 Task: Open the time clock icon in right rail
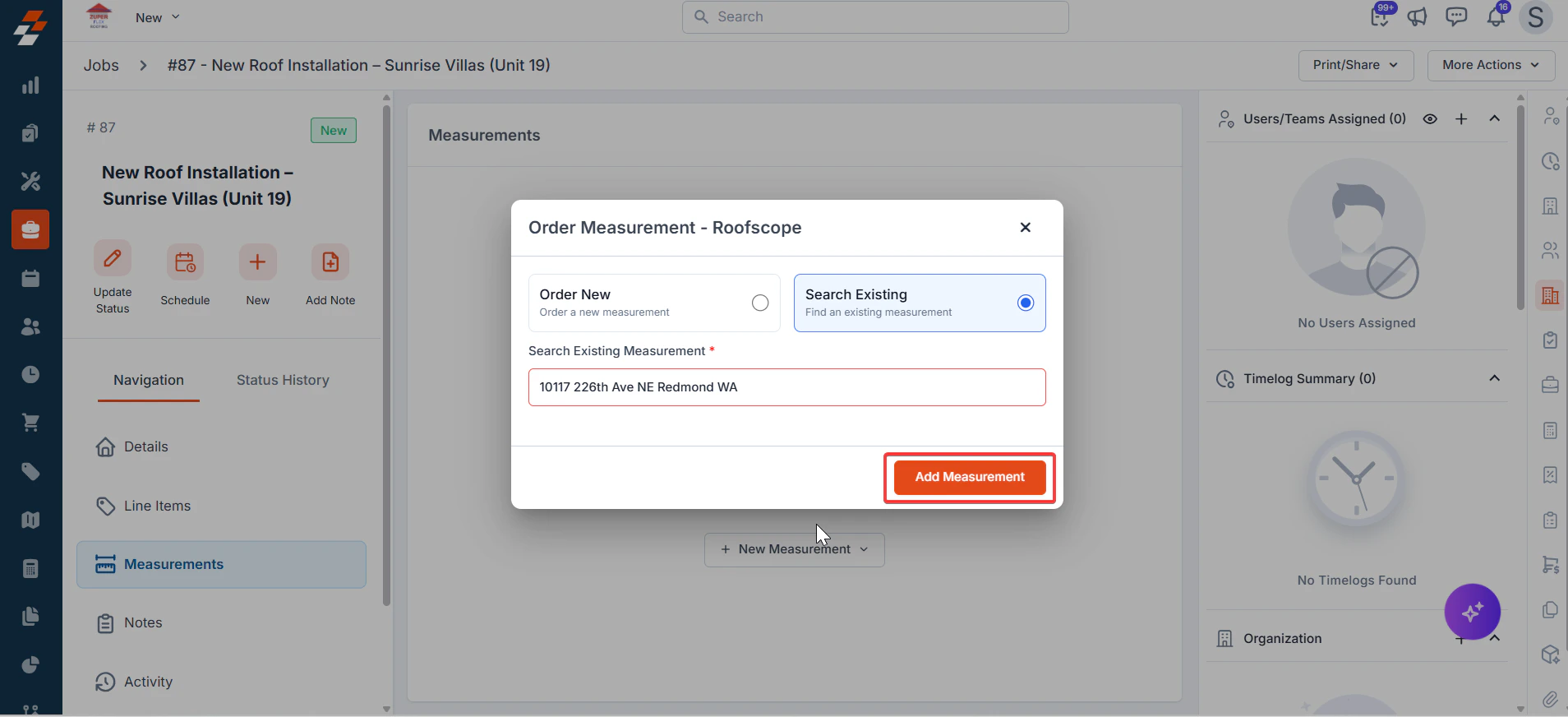[x=1550, y=162]
